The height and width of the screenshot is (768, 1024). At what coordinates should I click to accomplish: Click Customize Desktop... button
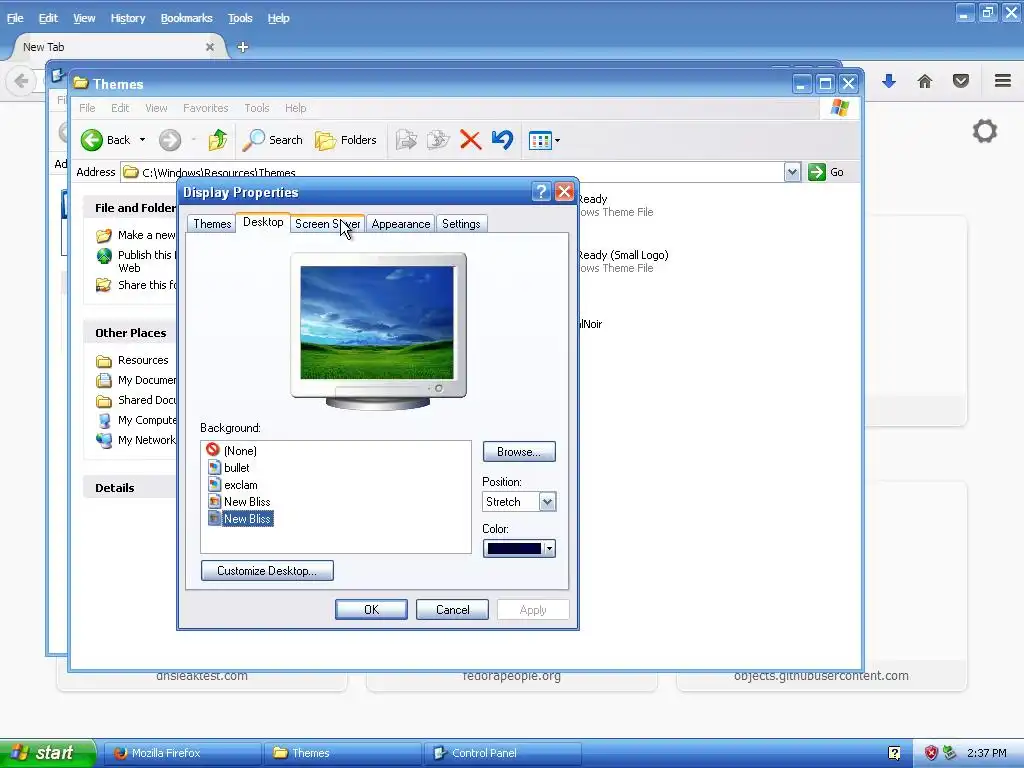pos(267,571)
